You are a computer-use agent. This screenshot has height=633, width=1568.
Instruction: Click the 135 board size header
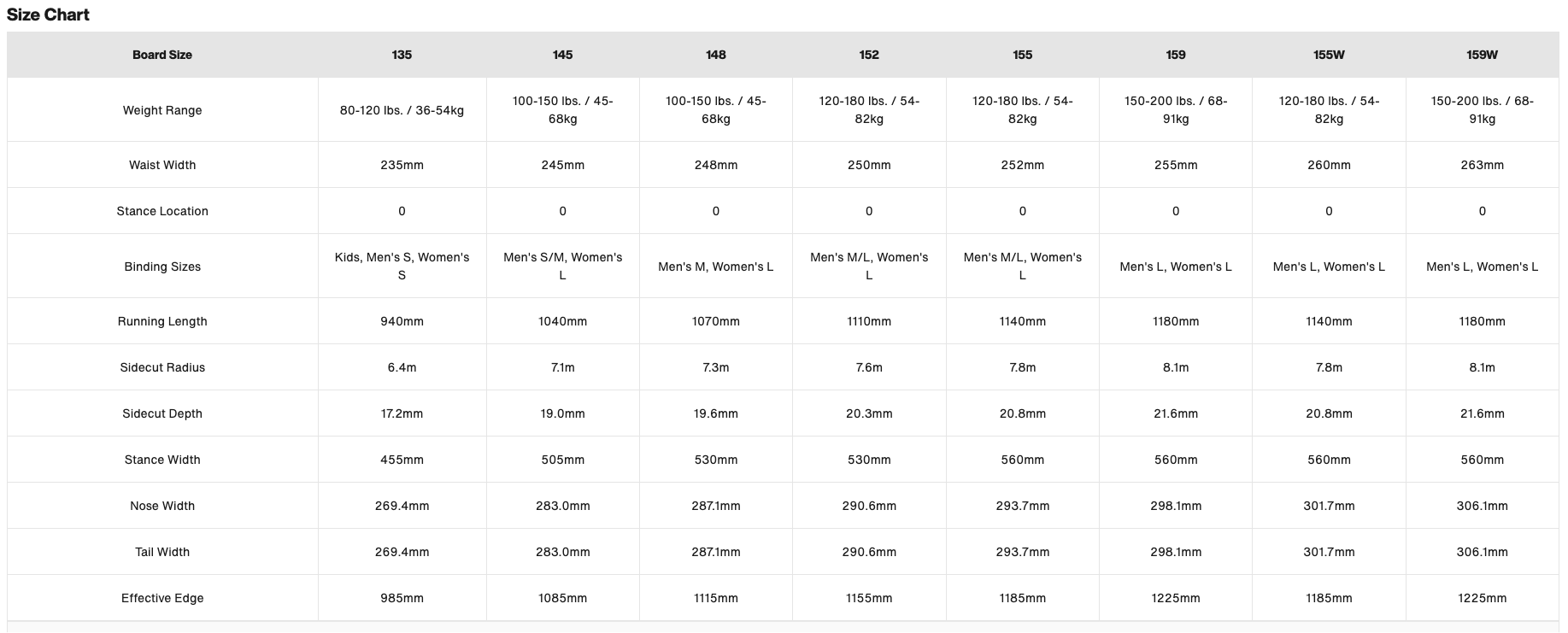[x=402, y=55]
